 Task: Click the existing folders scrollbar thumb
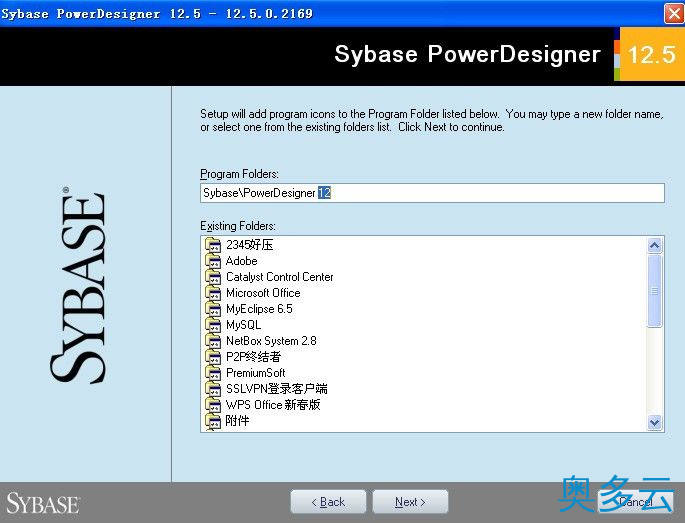click(654, 291)
